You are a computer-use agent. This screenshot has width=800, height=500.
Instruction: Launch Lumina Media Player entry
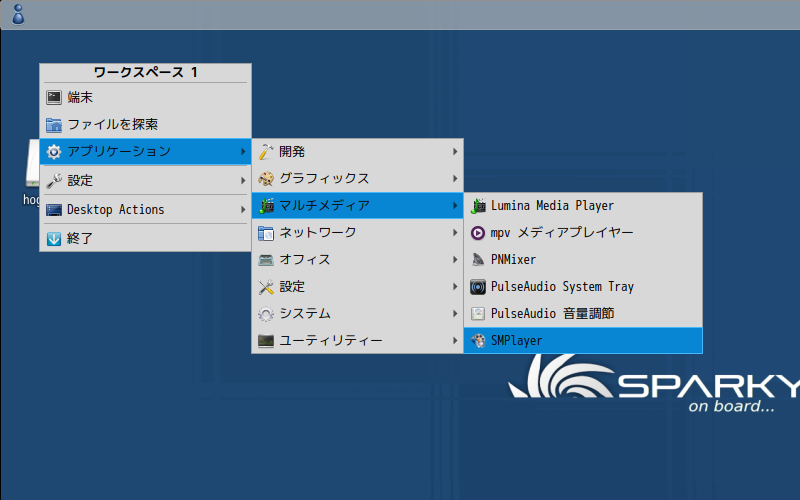click(583, 206)
